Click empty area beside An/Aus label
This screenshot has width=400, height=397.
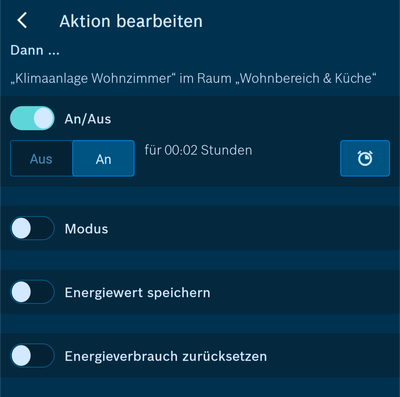(x=253, y=118)
